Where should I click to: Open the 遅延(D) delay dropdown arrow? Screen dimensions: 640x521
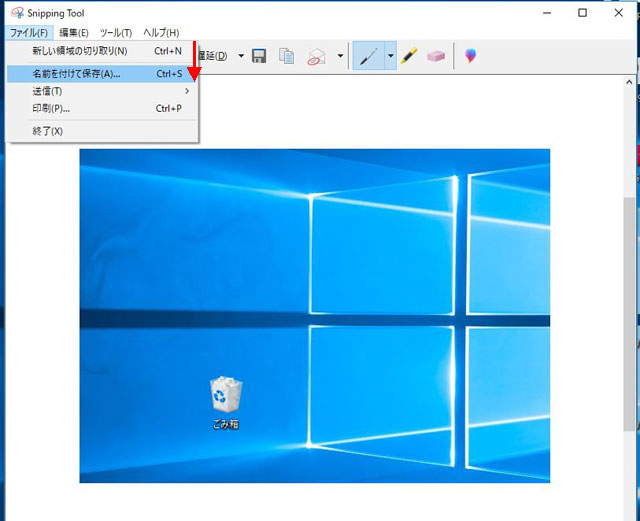pyautogui.click(x=241, y=56)
